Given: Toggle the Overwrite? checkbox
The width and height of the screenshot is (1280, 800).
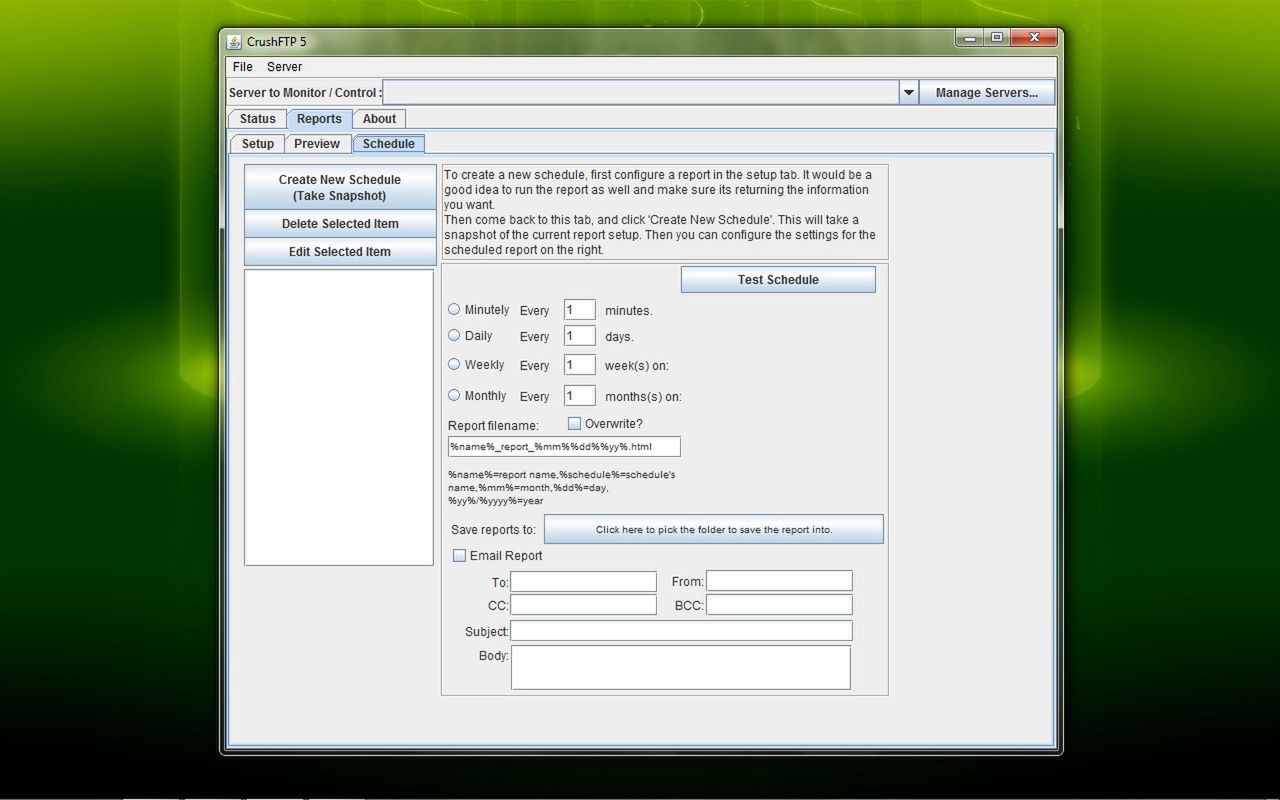Looking at the screenshot, I should point(574,424).
